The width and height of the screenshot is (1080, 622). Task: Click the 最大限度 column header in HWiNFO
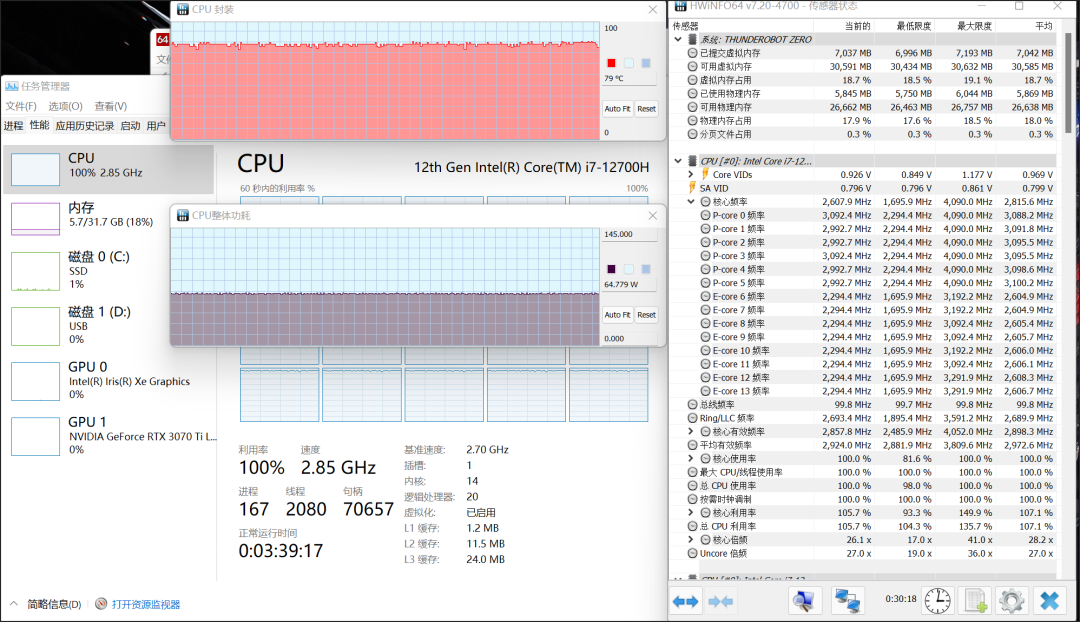(974, 25)
